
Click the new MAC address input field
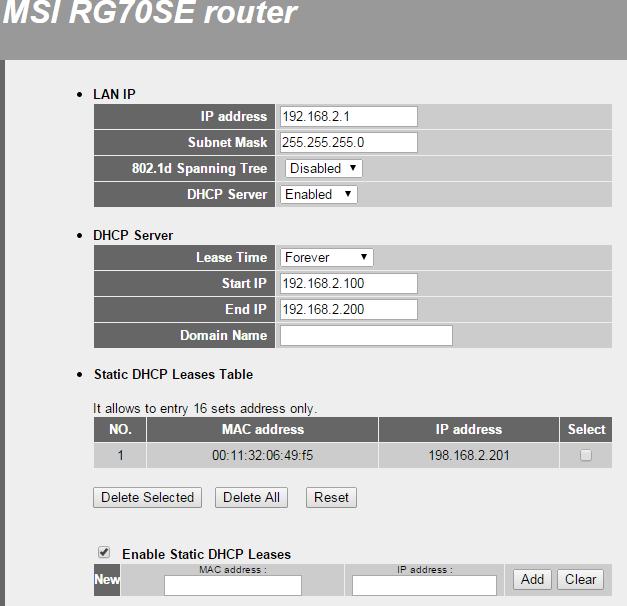click(x=233, y=585)
